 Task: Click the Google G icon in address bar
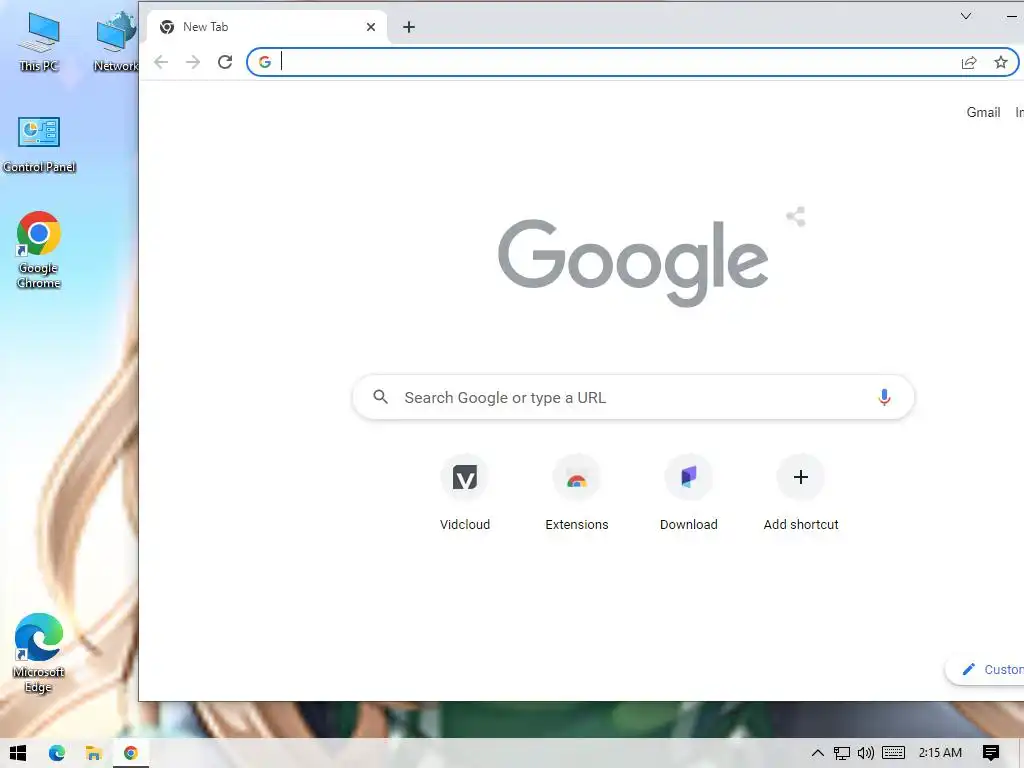pyautogui.click(x=264, y=62)
